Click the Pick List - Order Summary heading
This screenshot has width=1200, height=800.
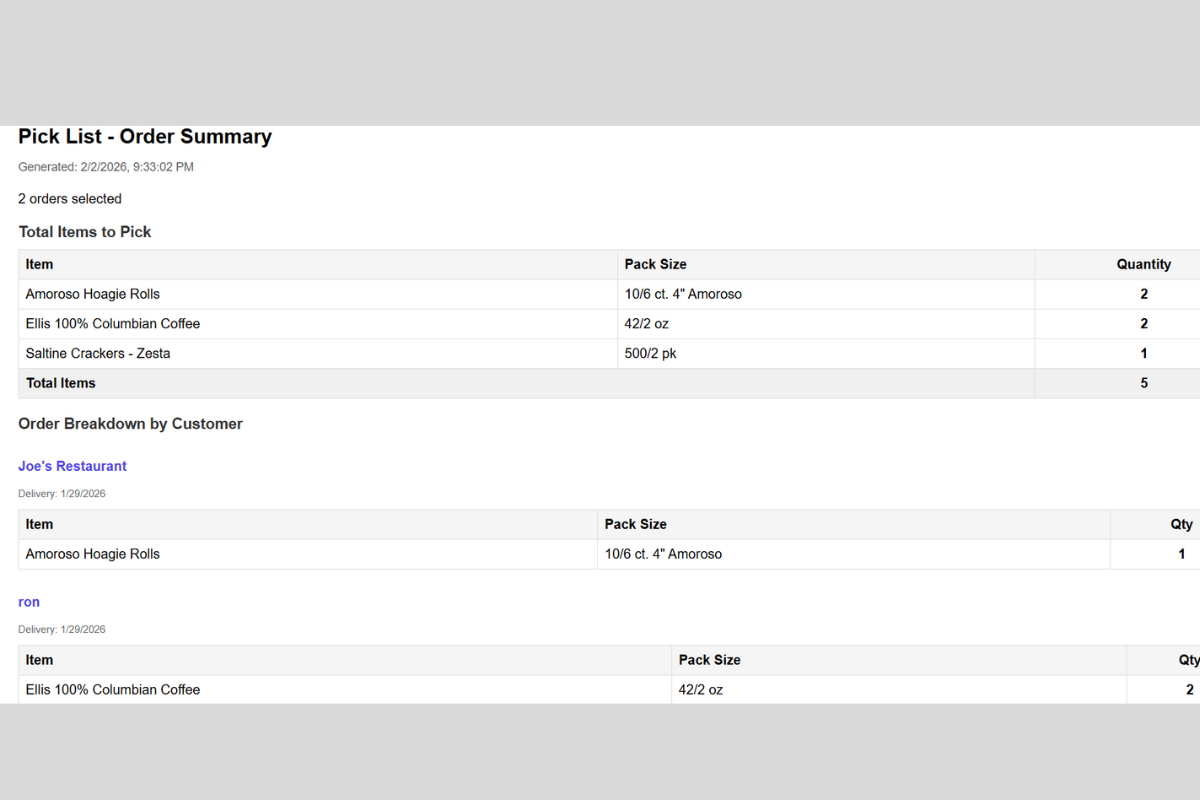pos(144,137)
